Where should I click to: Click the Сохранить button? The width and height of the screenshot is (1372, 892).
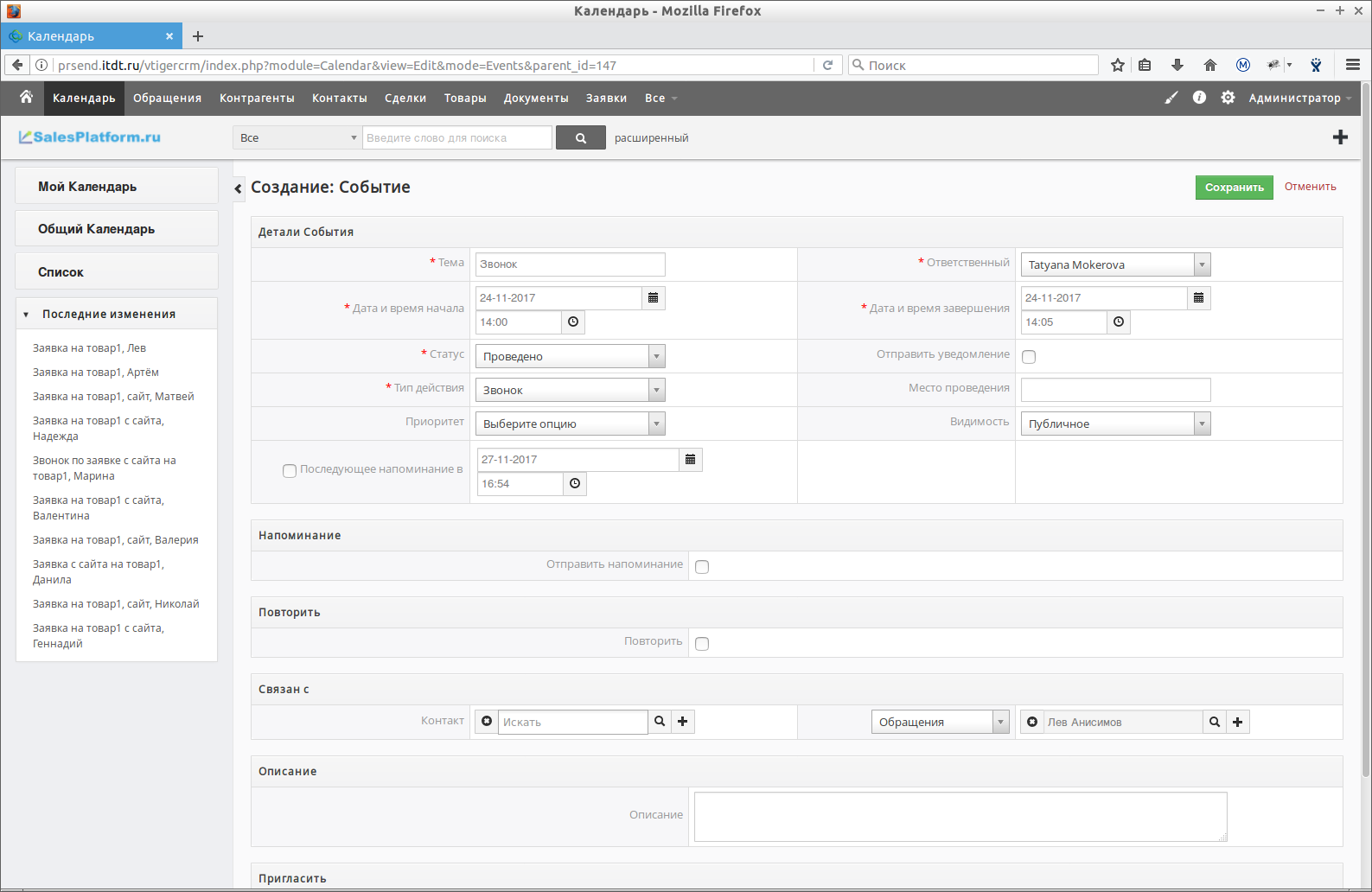pyautogui.click(x=1234, y=188)
